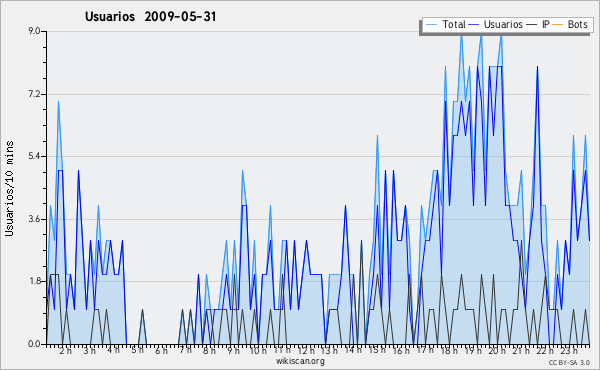Click the '16 h' x-axis label
The image size is (600, 370).
401,350
